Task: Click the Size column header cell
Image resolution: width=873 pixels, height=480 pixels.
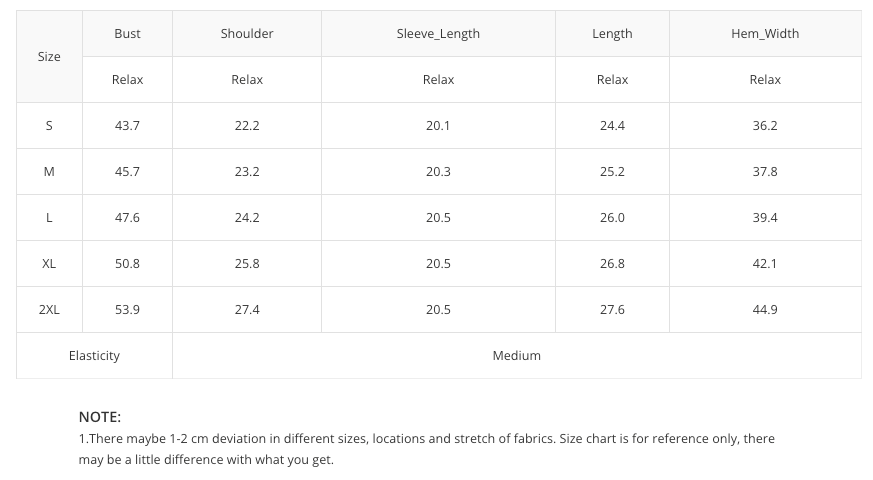Action: [49, 57]
